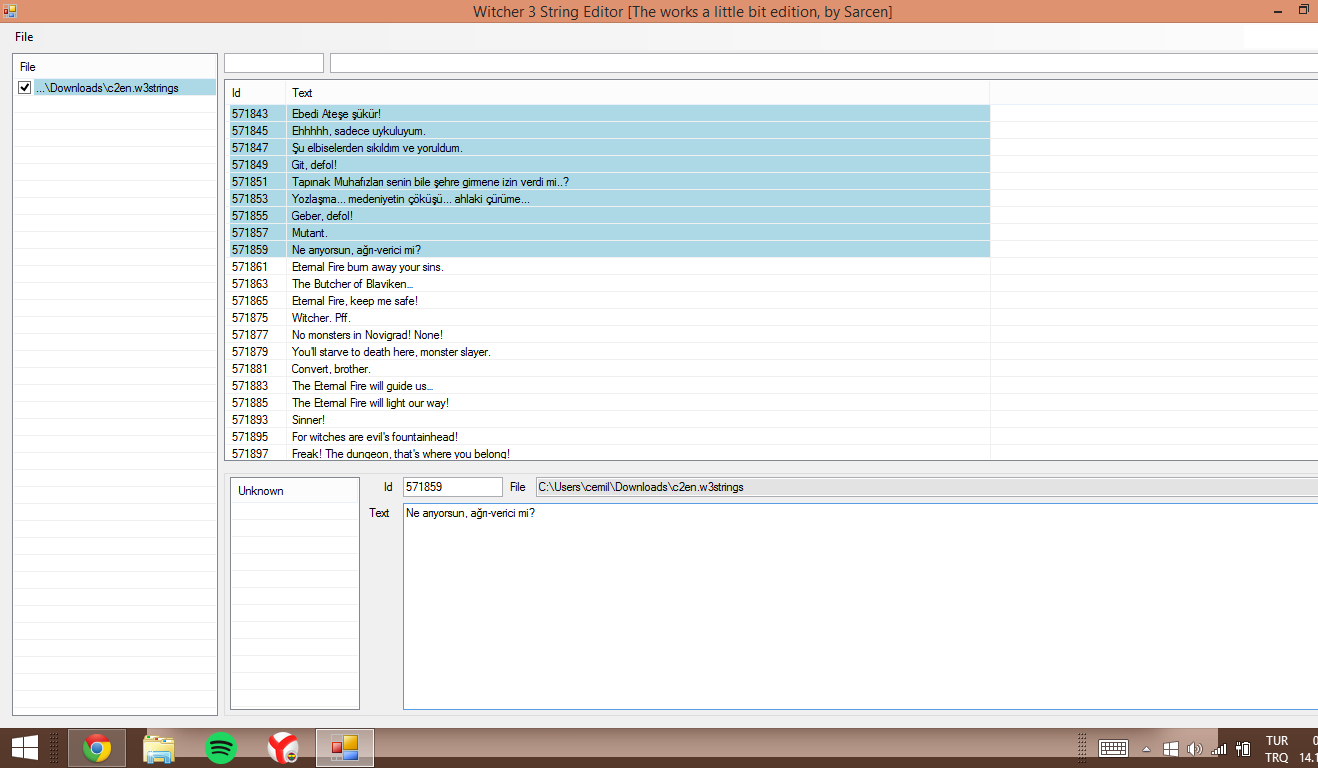Image resolution: width=1318 pixels, height=769 pixels.
Task: Click the File path field
Action: tap(926, 487)
